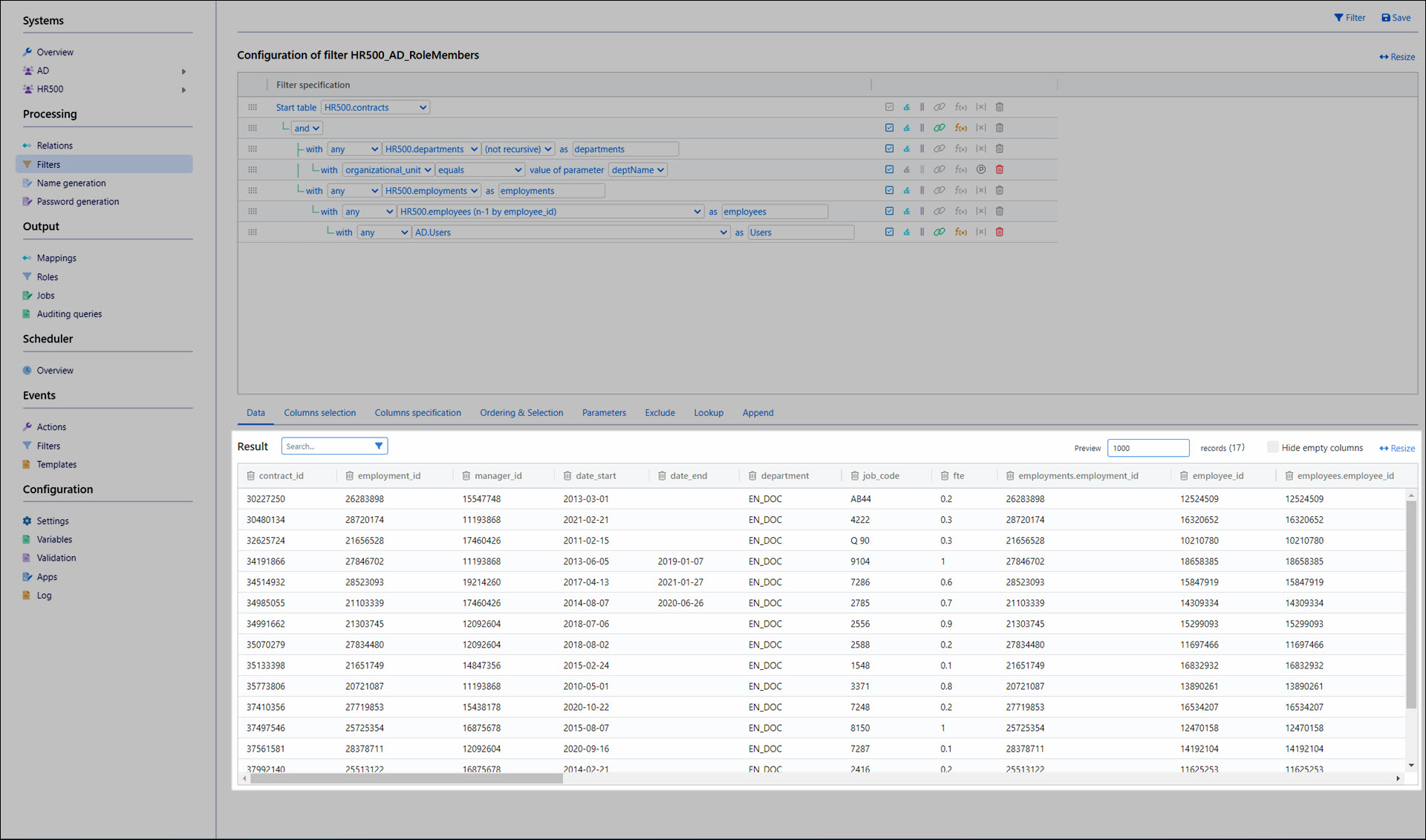Switch to the Columns specification tab
Image resolution: width=1426 pixels, height=840 pixels.
(x=417, y=413)
